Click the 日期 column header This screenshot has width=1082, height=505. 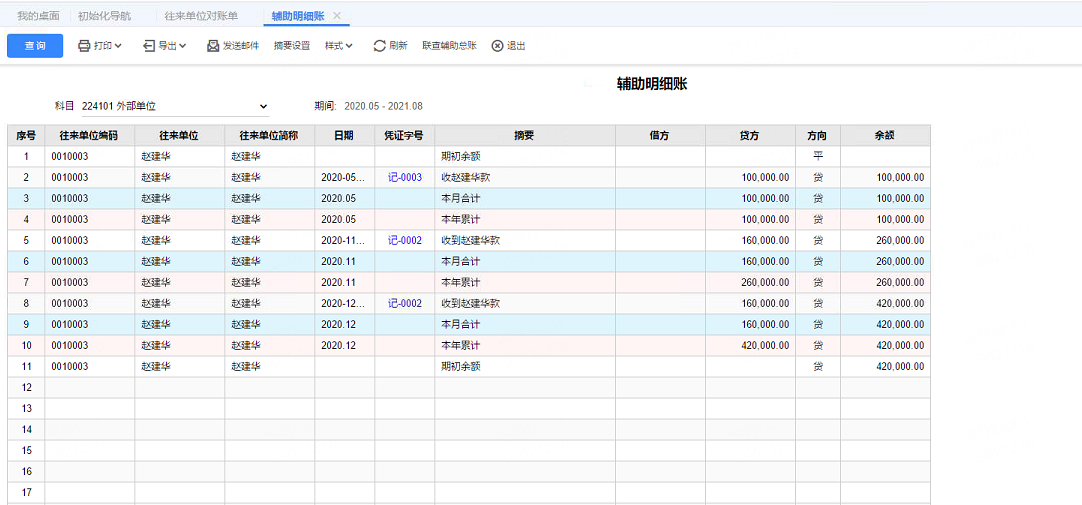coord(344,136)
